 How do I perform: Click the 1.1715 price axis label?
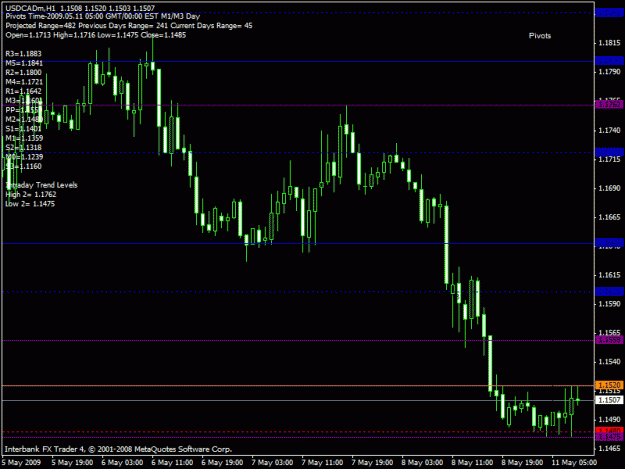[x=609, y=159]
